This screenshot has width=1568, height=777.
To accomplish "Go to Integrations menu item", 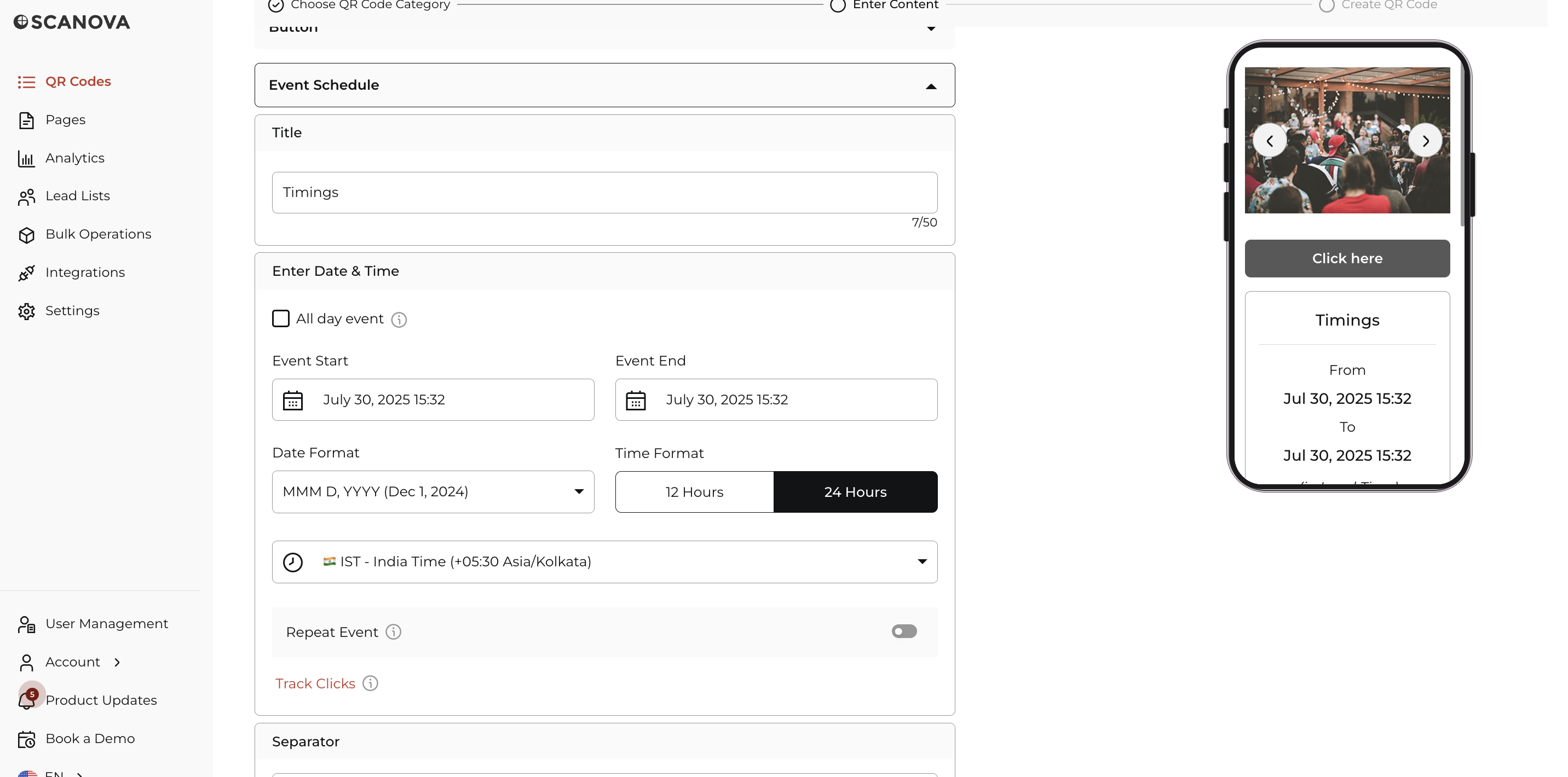I will (85, 272).
